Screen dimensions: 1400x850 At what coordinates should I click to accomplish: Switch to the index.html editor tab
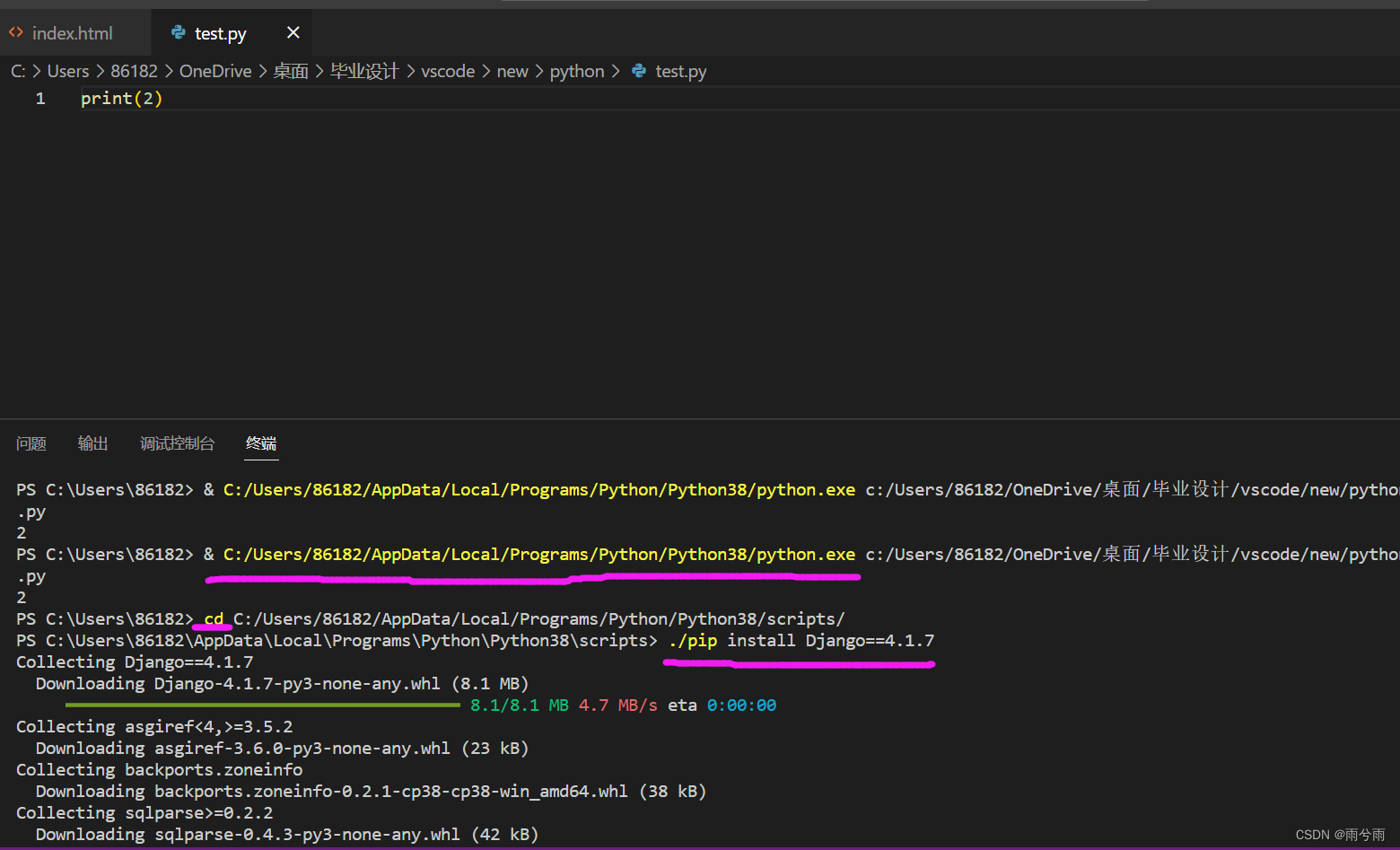pyautogui.click(x=74, y=33)
